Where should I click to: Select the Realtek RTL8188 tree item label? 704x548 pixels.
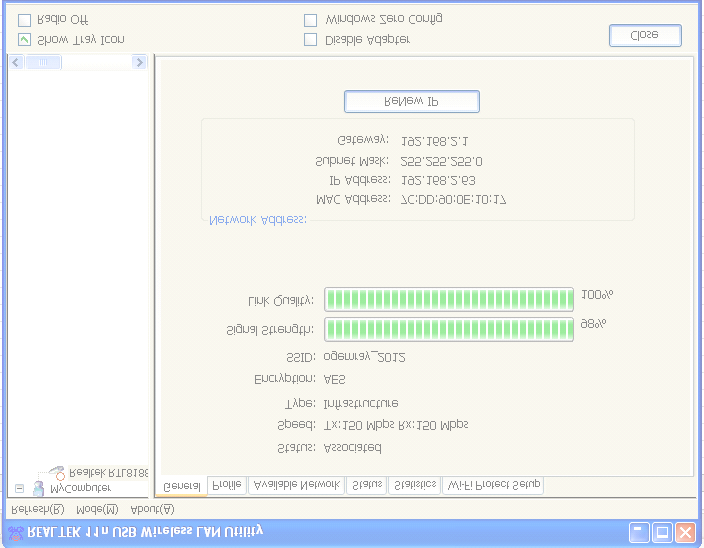click(x=109, y=473)
